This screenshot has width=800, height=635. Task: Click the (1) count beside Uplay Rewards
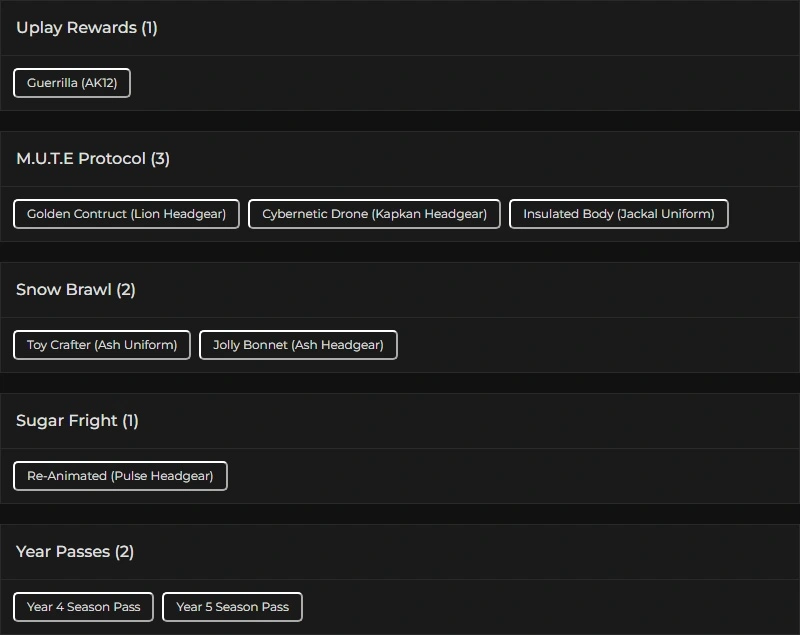point(149,28)
